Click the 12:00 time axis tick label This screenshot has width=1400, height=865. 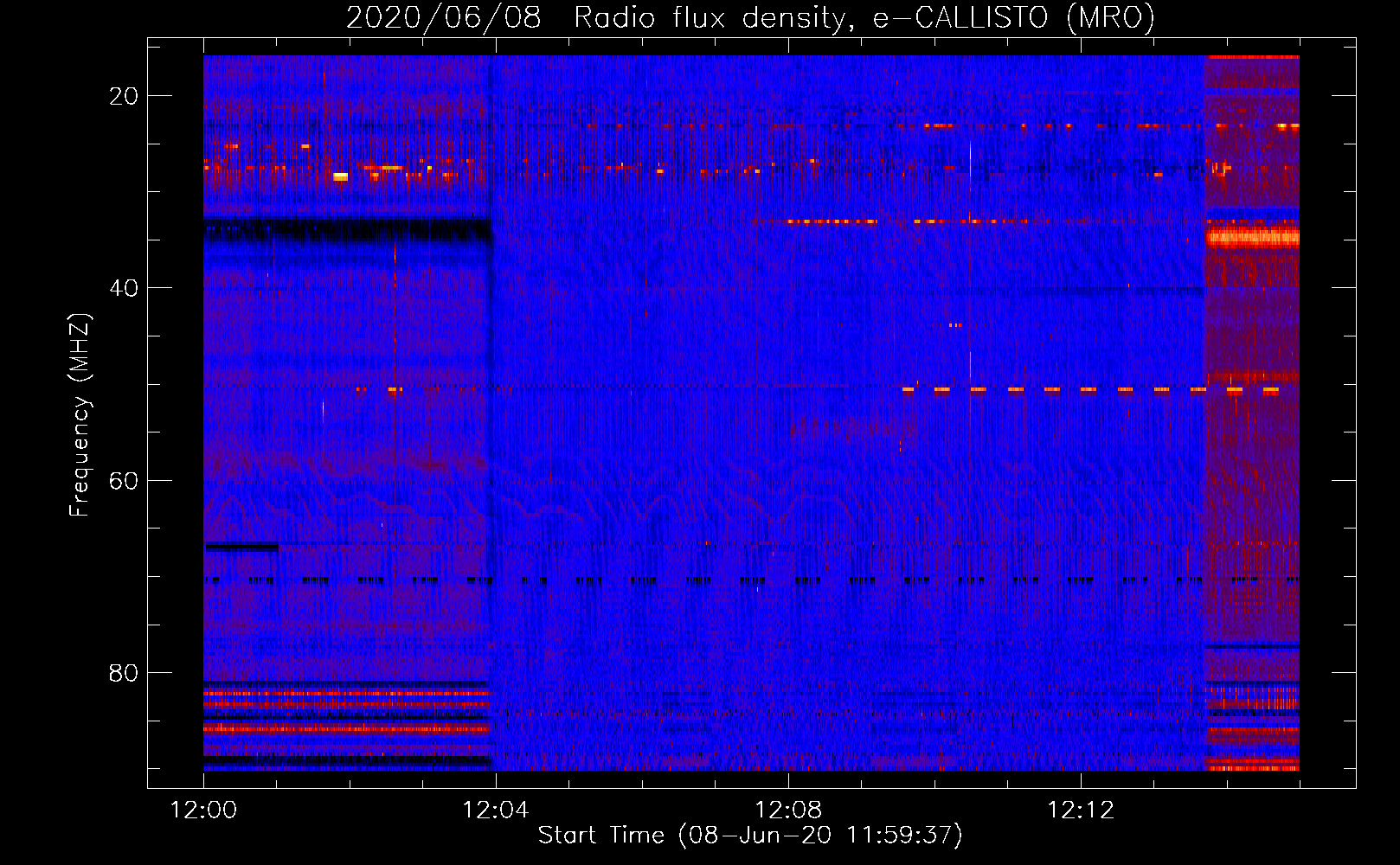[203, 811]
